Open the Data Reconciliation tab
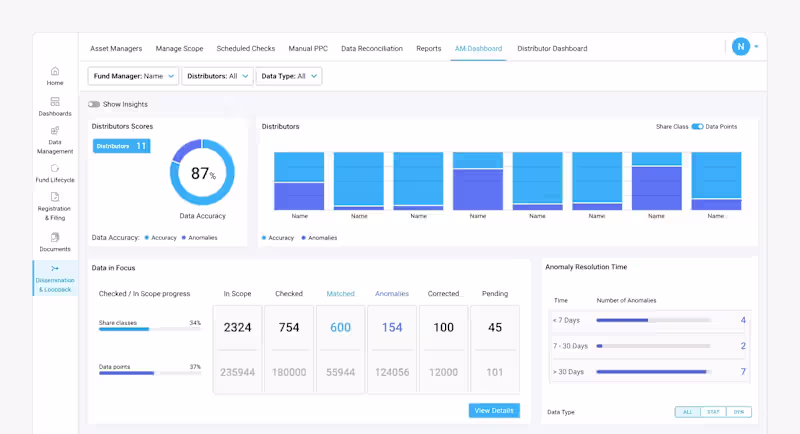The height and width of the screenshot is (434, 800). [372, 48]
